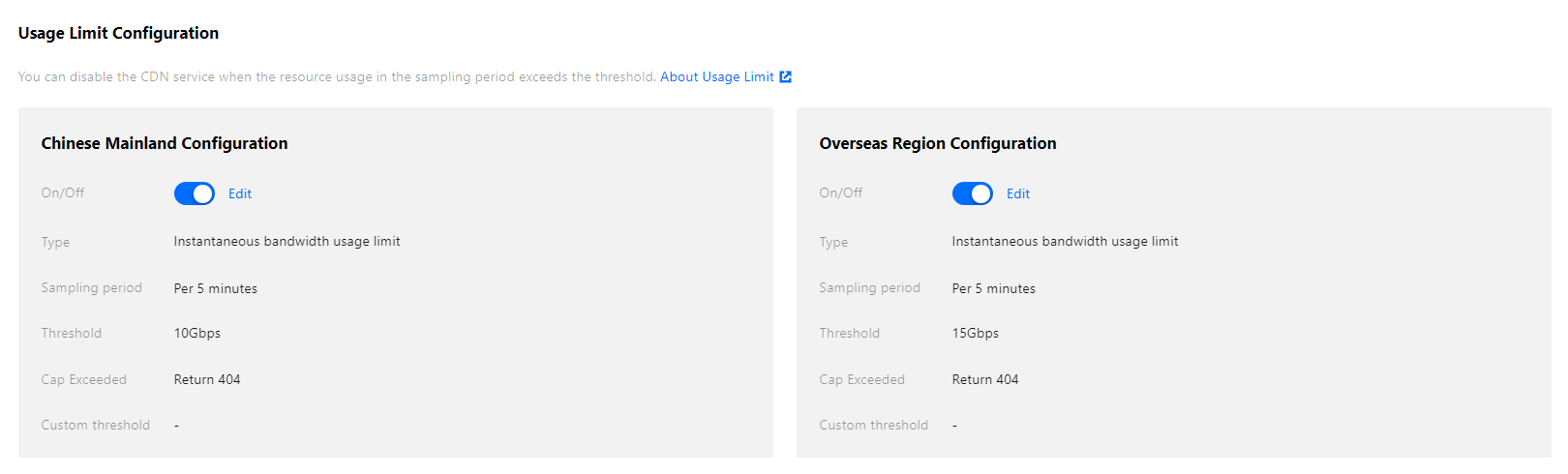Click Overseas Region's Per 5 minutes value
Image resolution: width=1568 pixels, height=474 pixels.
pos(994,288)
